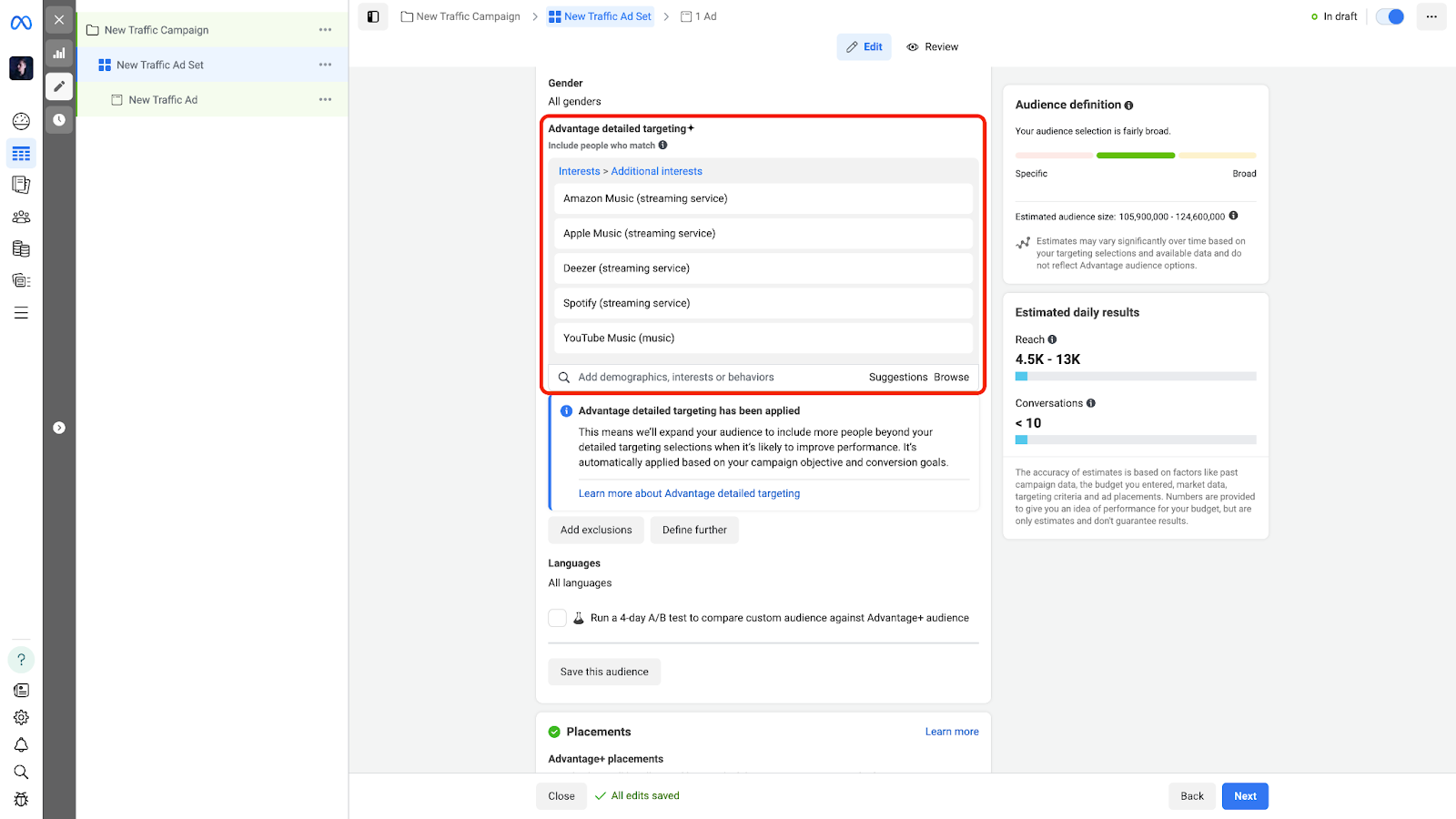This screenshot has width=1456, height=819.
Task: Select New Traffic Ad Set in the tree
Action: (160, 65)
